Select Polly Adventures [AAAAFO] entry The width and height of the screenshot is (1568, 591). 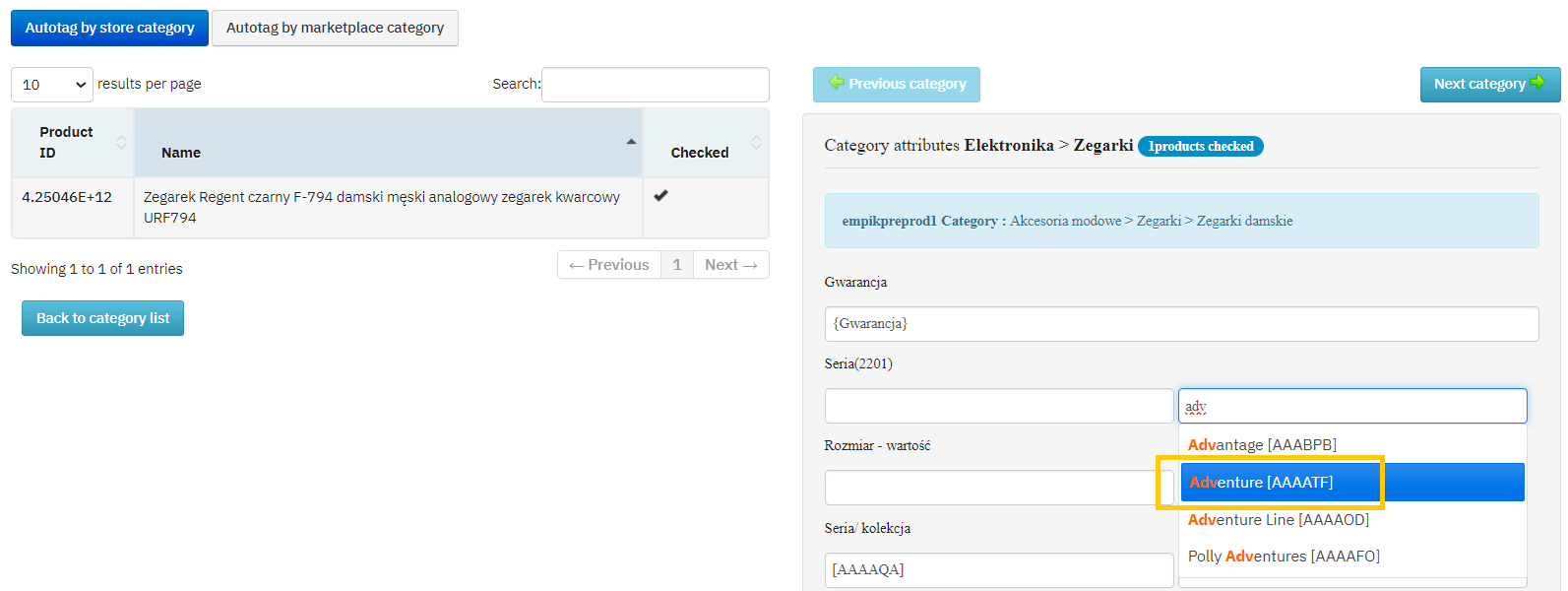tap(1284, 557)
